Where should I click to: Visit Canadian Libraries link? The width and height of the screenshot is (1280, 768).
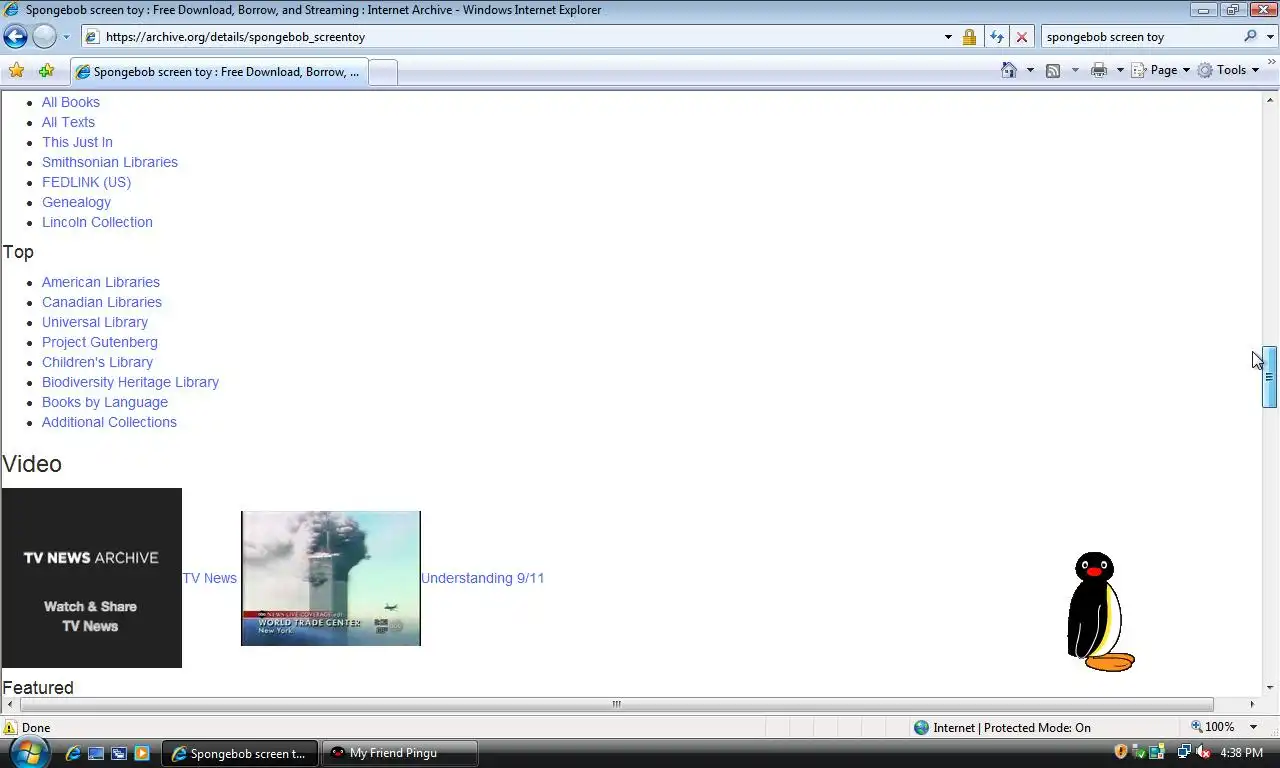click(x=102, y=302)
